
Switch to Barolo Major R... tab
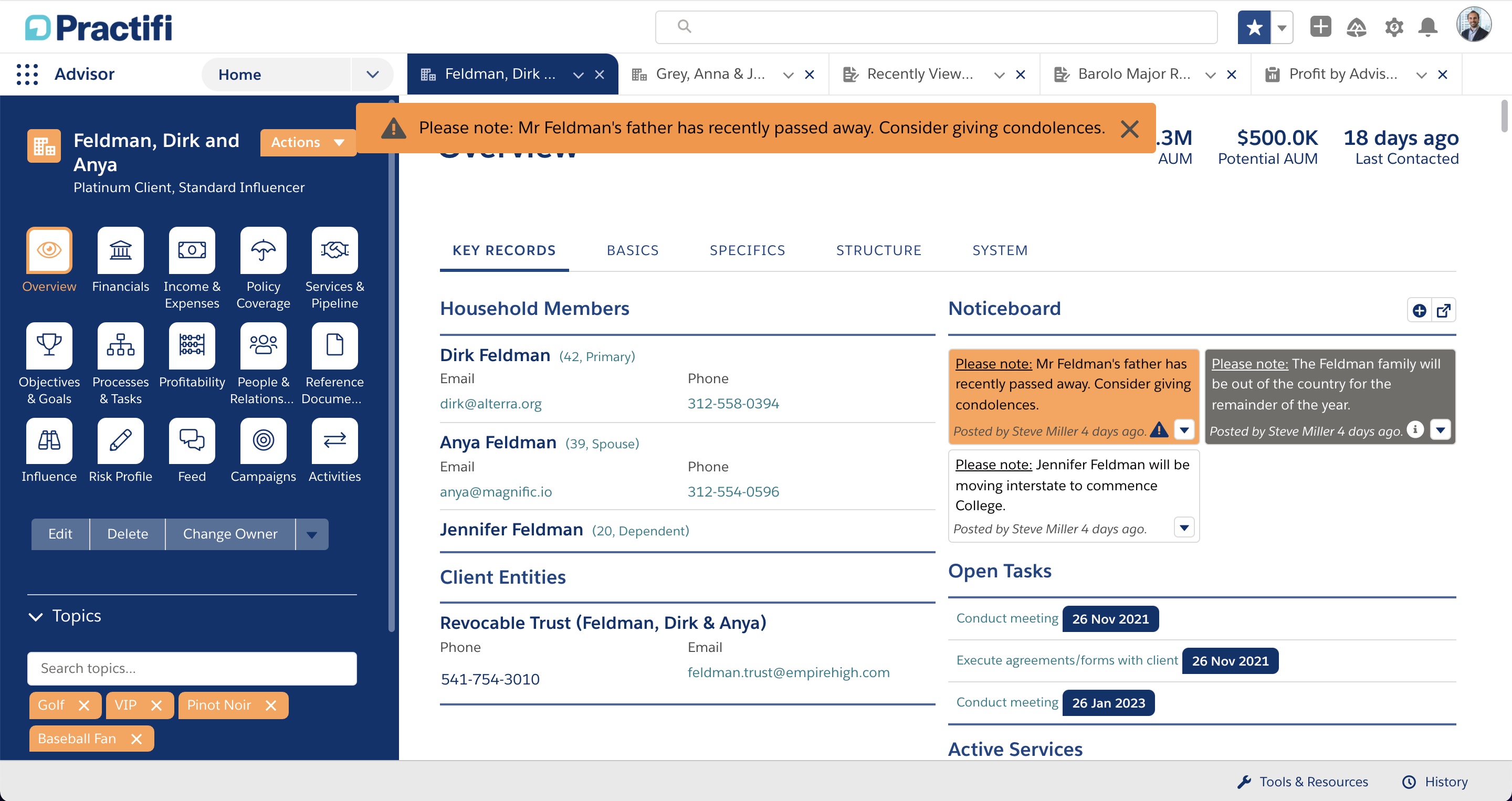pos(1133,74)
